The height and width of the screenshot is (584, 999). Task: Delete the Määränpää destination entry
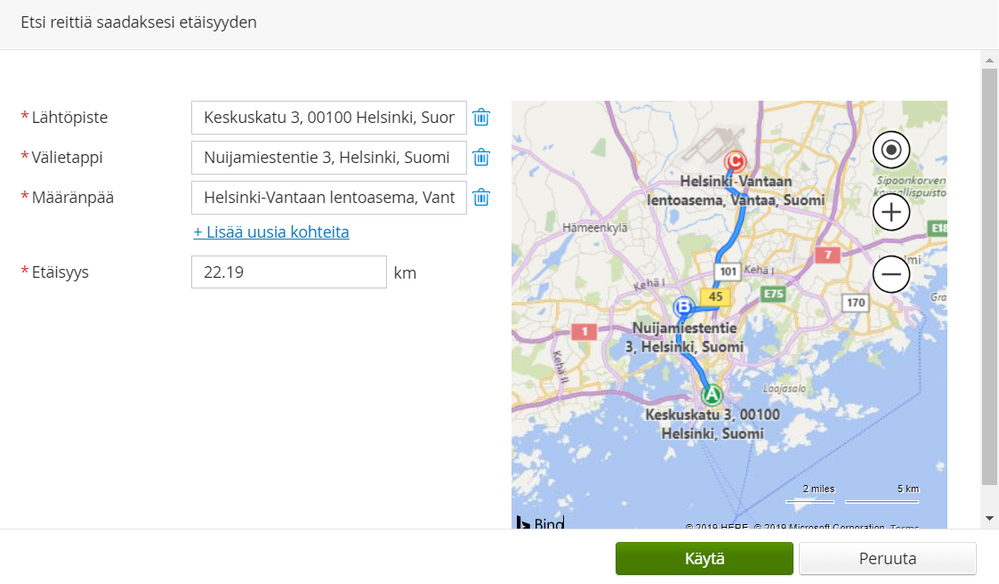(481, 197)
